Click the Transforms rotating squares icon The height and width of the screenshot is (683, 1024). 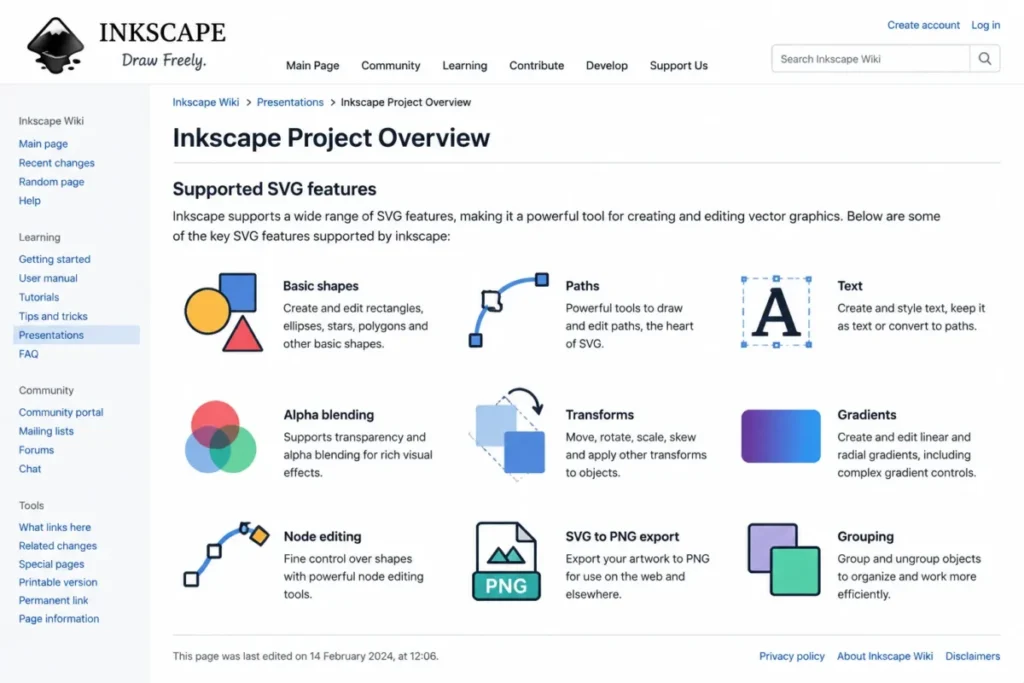coord(509,433)
